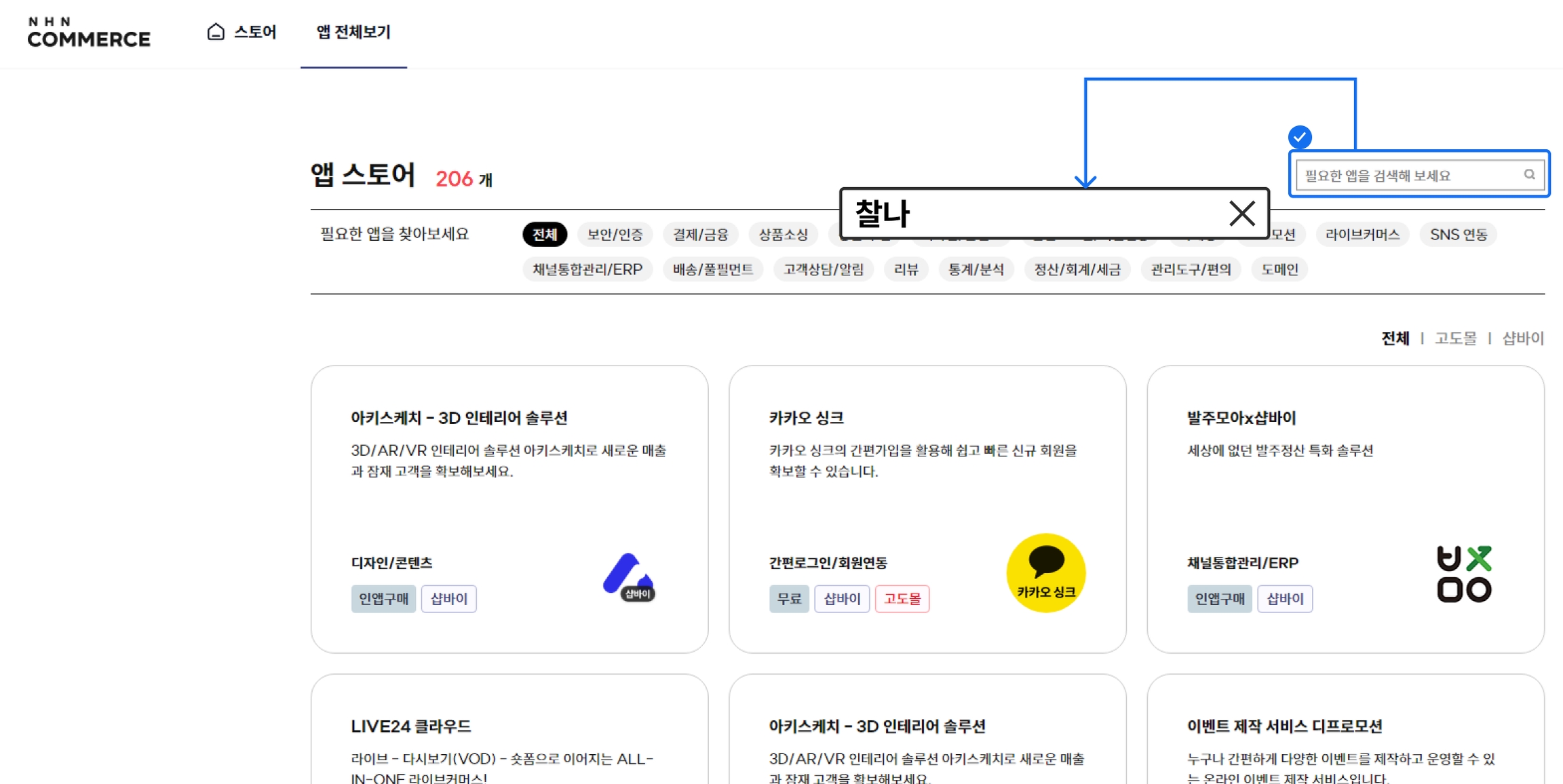Select 채널통합관리/ERP category chip
This screenshot has width=1563, height=784.
[x=587, y=269]
